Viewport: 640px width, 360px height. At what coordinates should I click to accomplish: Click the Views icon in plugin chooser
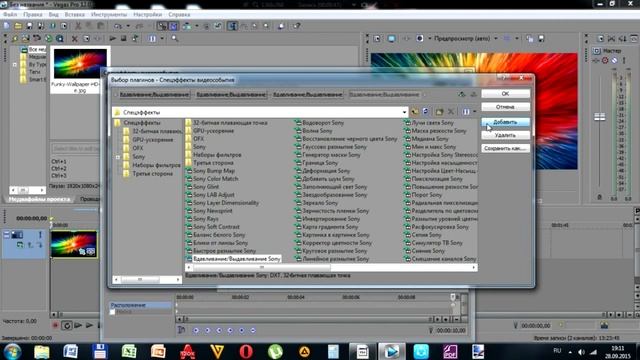tap(466, 112)
